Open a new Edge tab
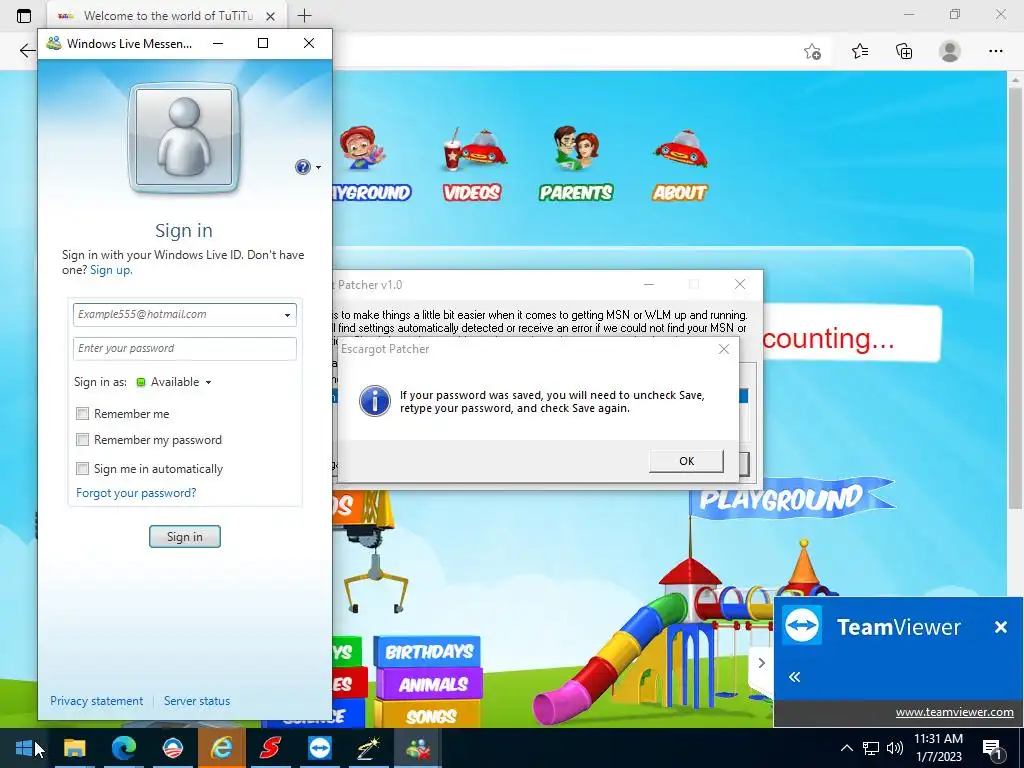The height and width of the screenshot is (768, 1024). point(304,16)
